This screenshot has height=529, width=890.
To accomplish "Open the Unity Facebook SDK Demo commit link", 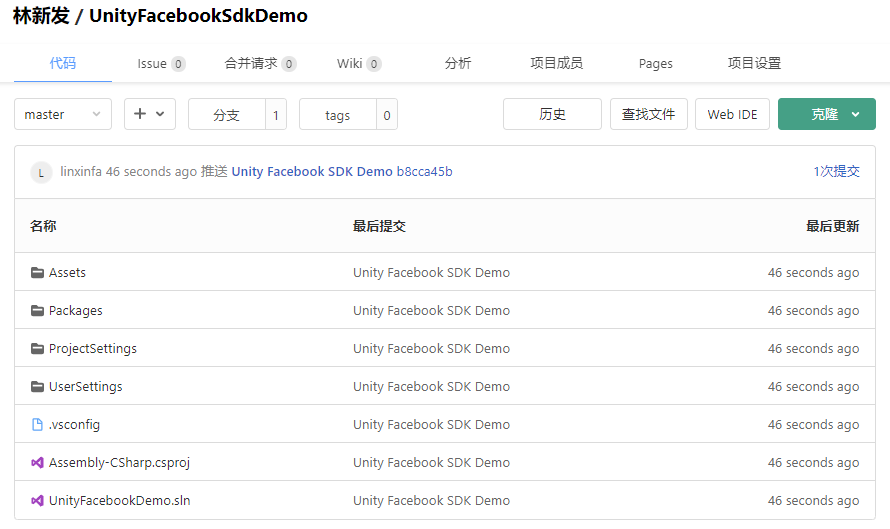I will tap(312, 171).
